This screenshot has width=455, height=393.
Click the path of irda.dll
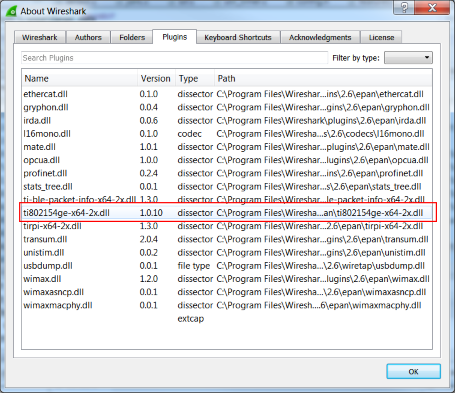pyautogui.click(x=321, y=121)
